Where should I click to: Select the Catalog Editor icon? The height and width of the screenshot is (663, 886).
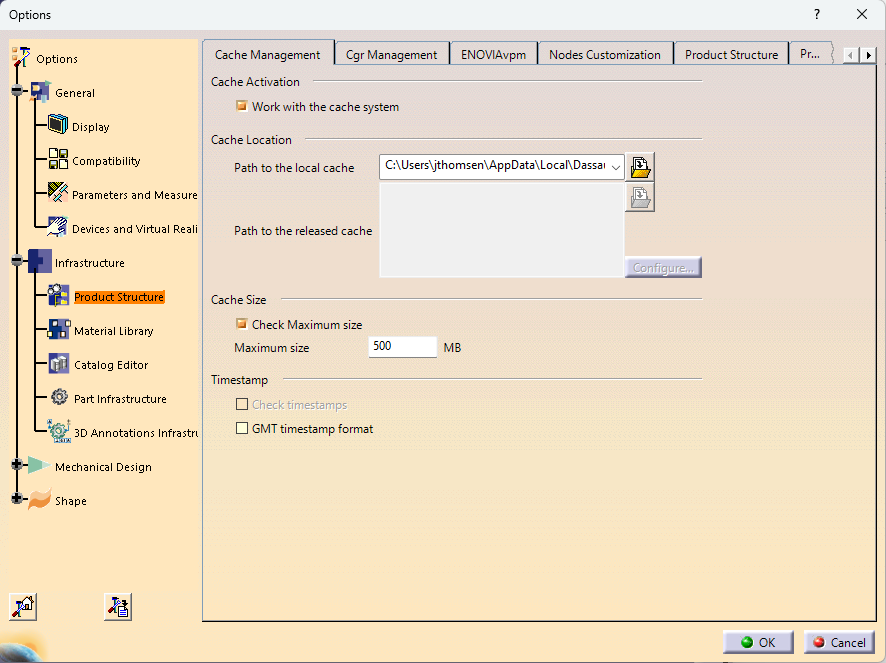[59, 363]
